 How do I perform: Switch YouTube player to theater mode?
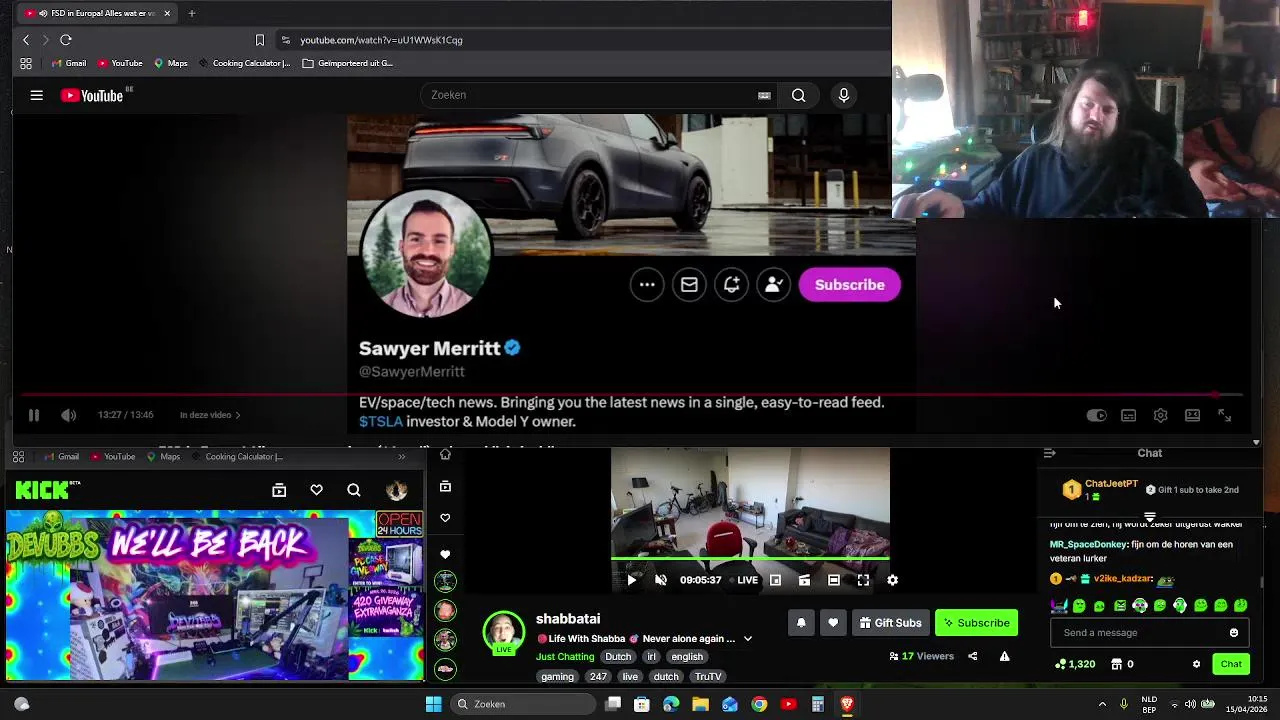(1192, 415)
